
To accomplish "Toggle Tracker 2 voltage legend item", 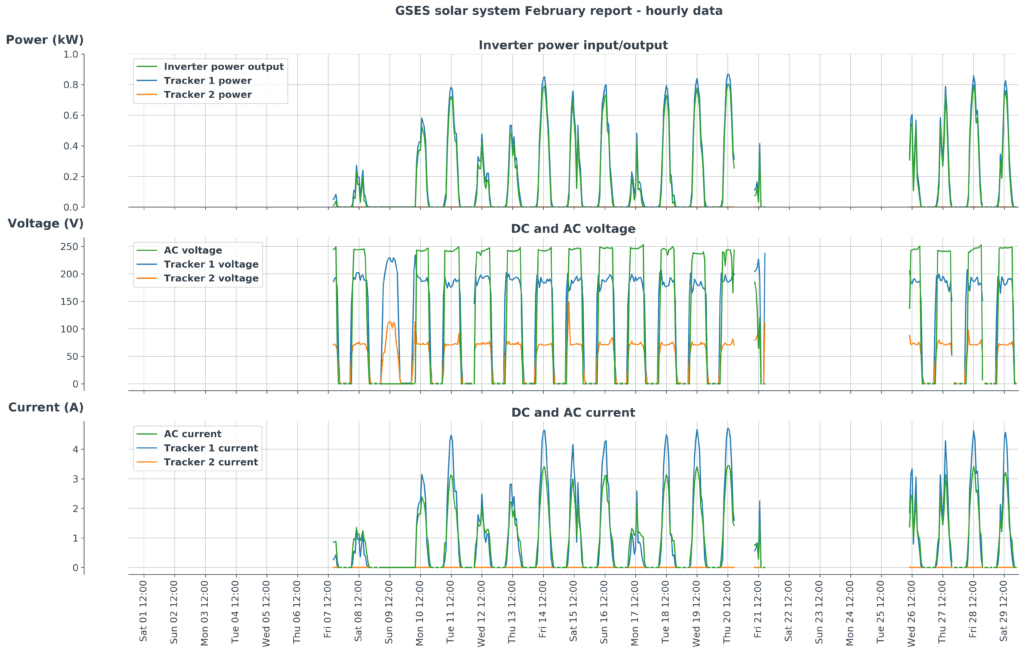I will pyautogui.click(x=210, y=278).
